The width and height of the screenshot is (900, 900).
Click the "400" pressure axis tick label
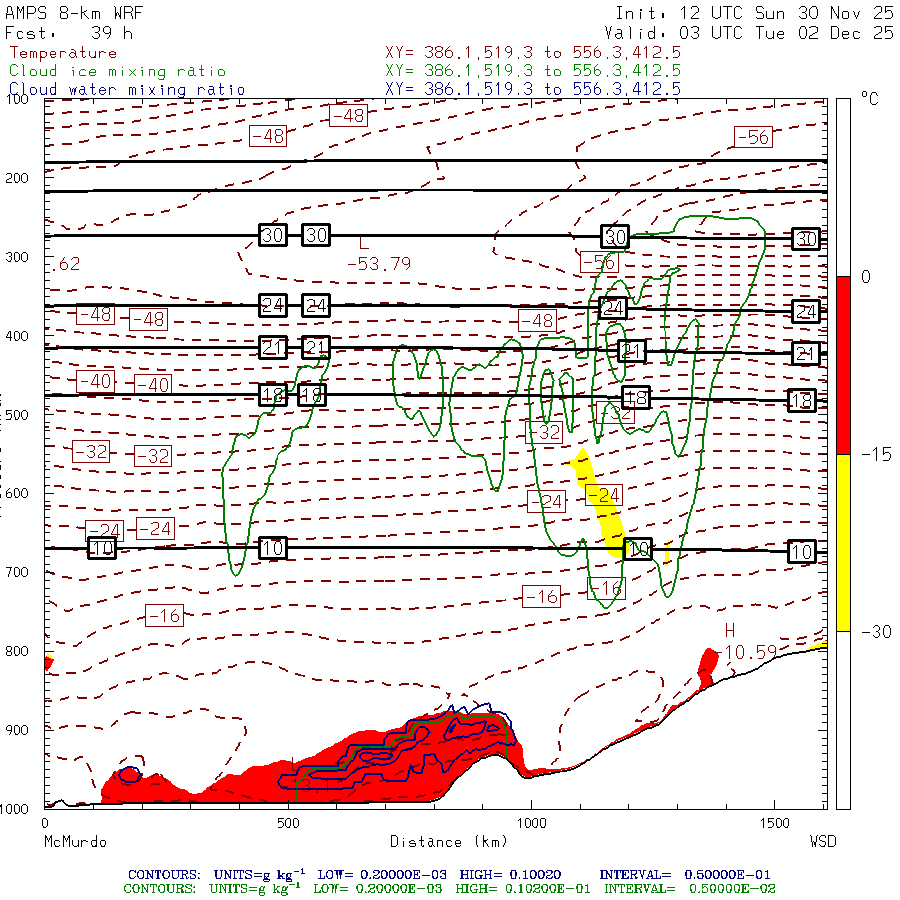(x=17, y=336)
